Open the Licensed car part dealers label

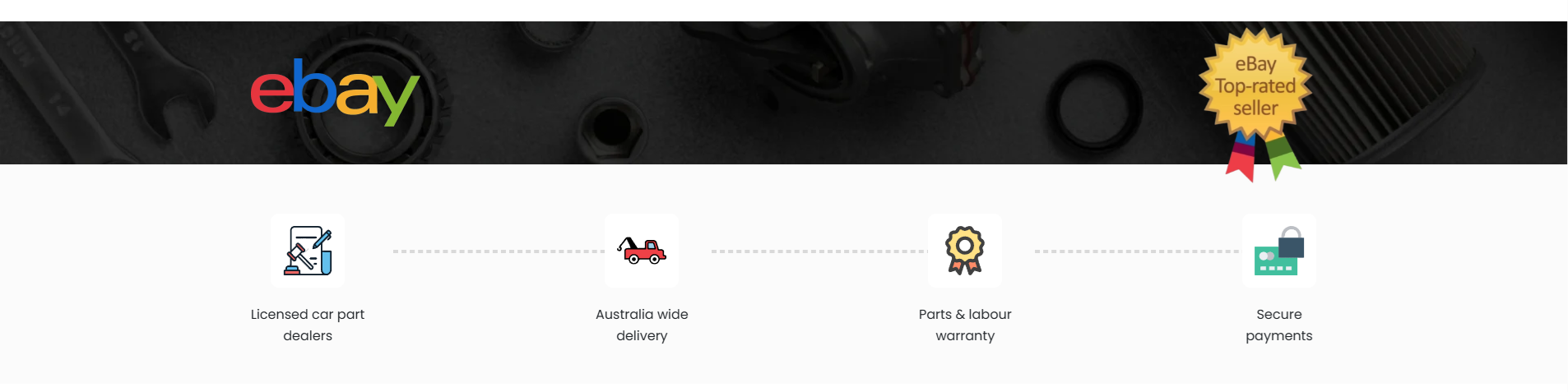tap(308, 325)
